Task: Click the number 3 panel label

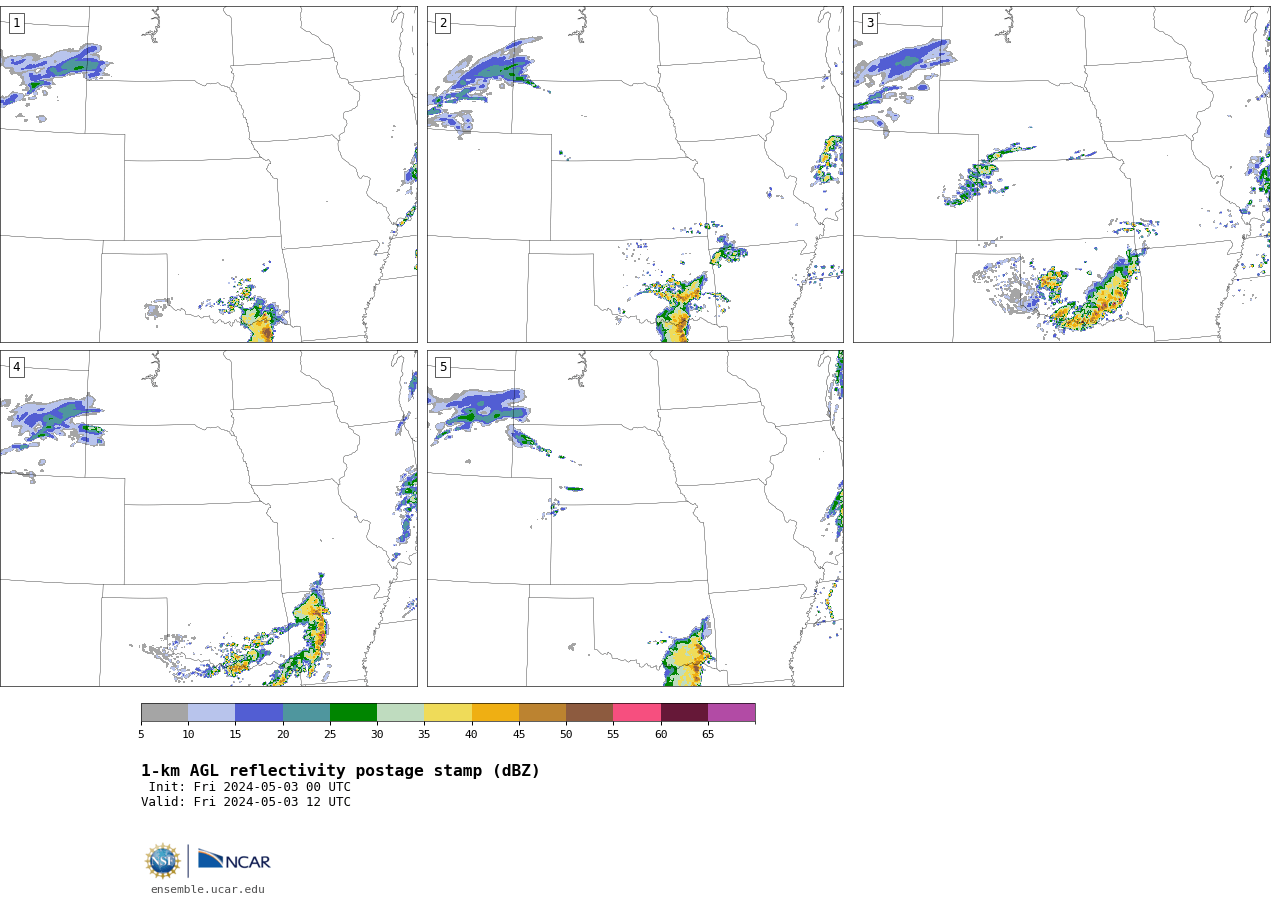Action: tap(870, 23)
